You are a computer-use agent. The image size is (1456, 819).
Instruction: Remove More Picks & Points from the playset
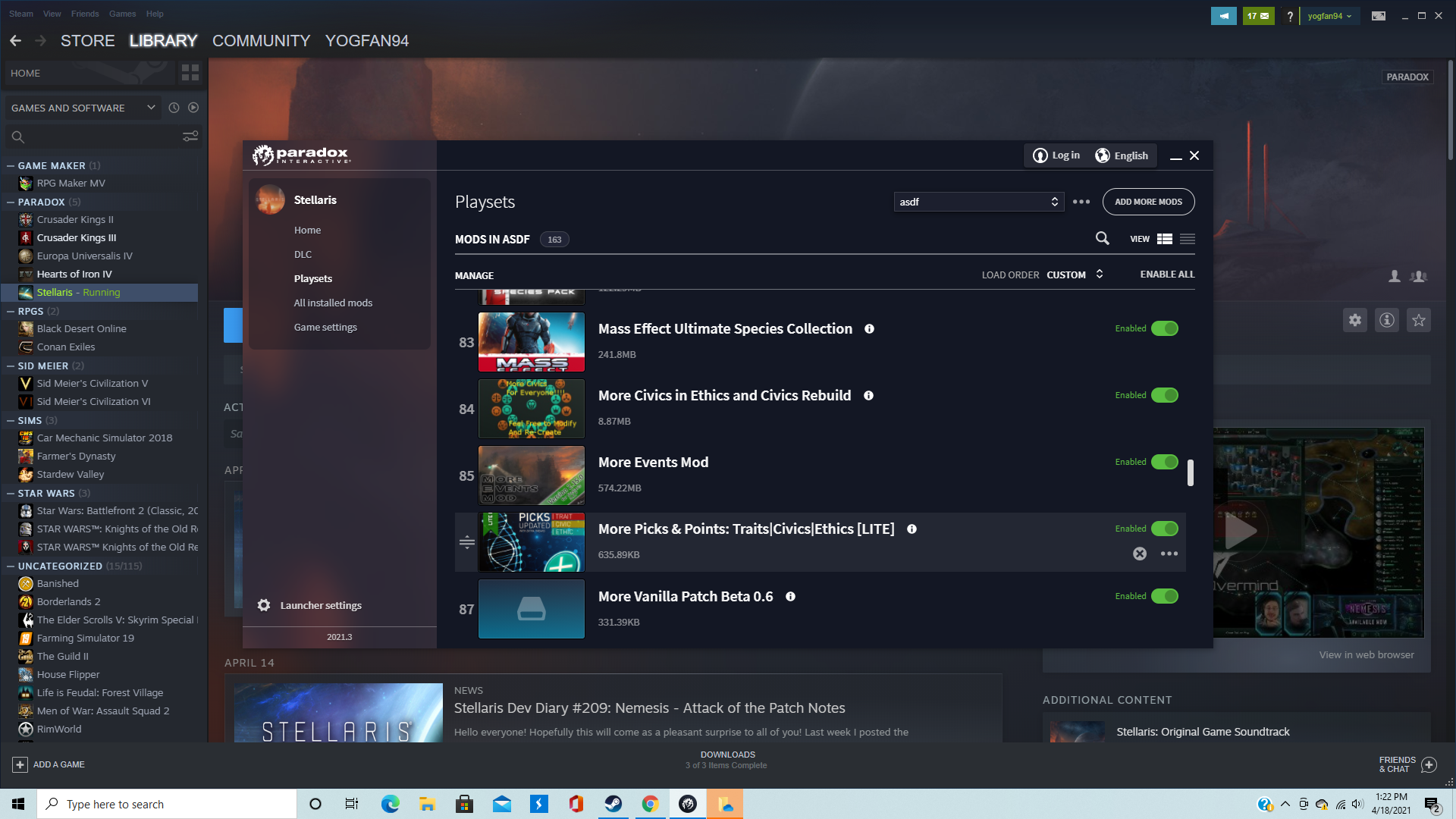(1140, 554)
